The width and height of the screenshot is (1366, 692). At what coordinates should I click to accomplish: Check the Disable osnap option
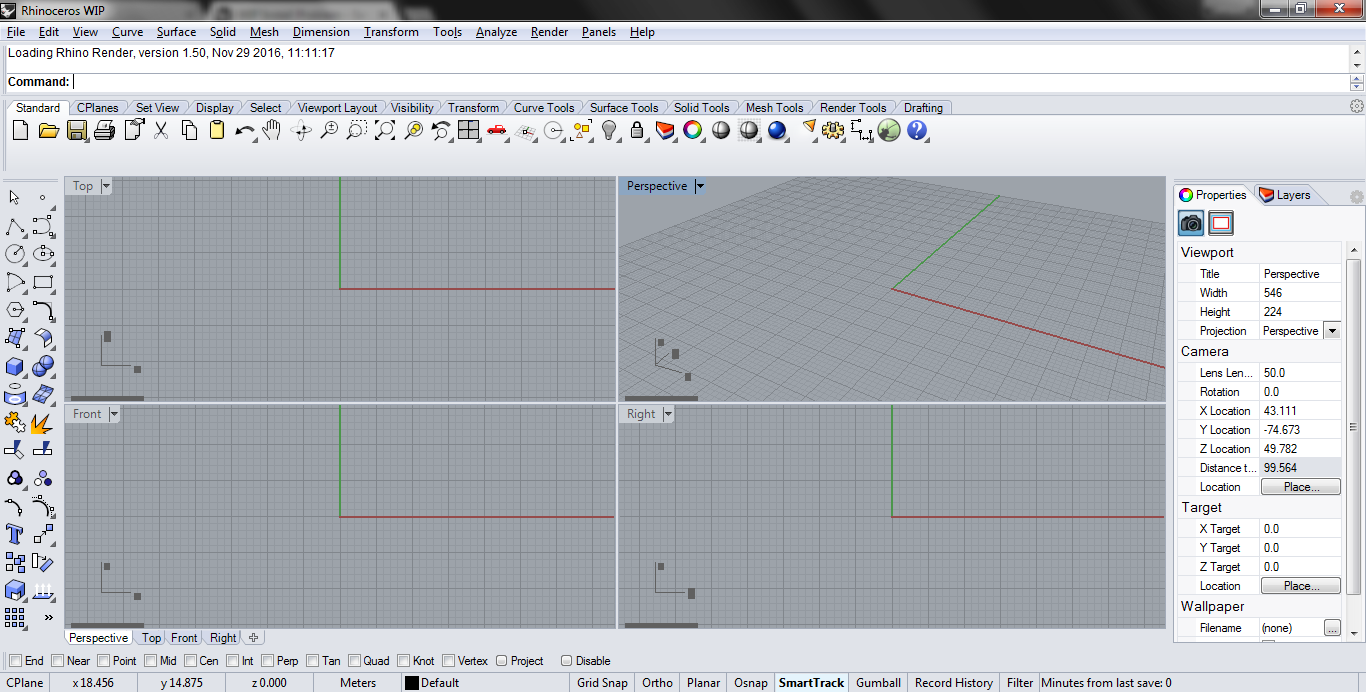tap(567, 661)
